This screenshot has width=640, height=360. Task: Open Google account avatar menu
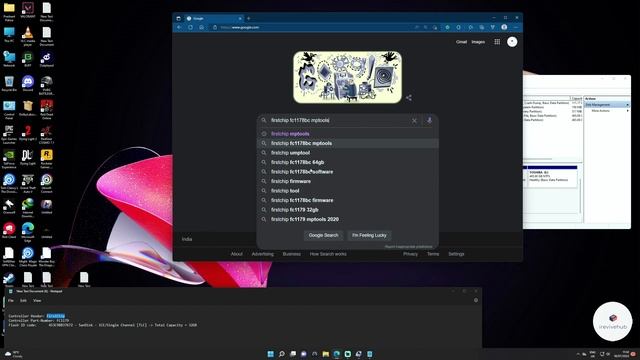[x=512, y=42]
